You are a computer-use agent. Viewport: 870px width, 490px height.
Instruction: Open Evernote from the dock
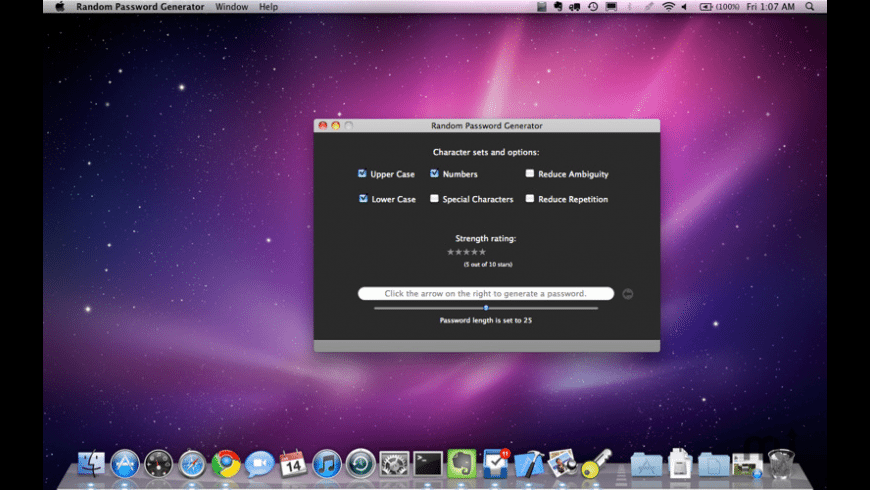point(462,463)
